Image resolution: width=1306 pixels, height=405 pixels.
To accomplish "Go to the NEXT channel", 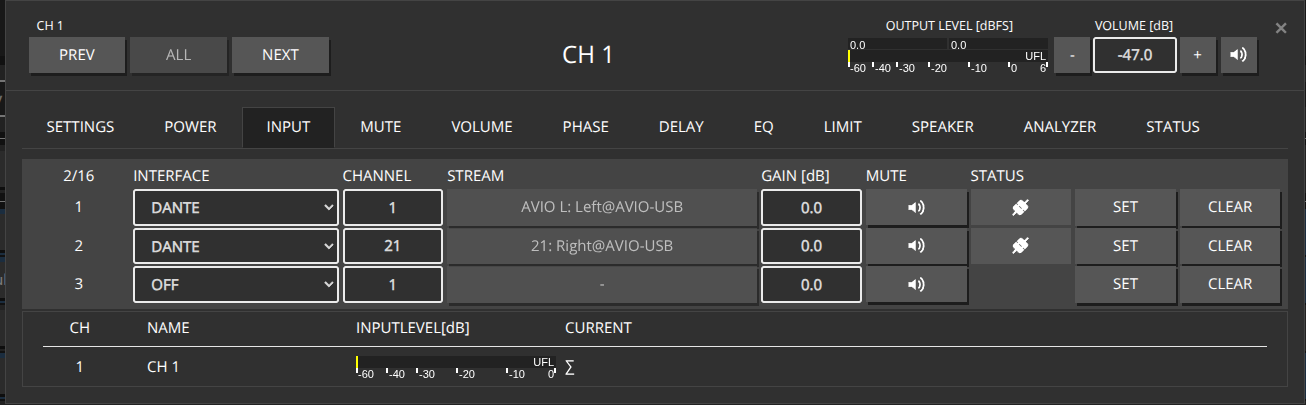I will coord(280,55).
